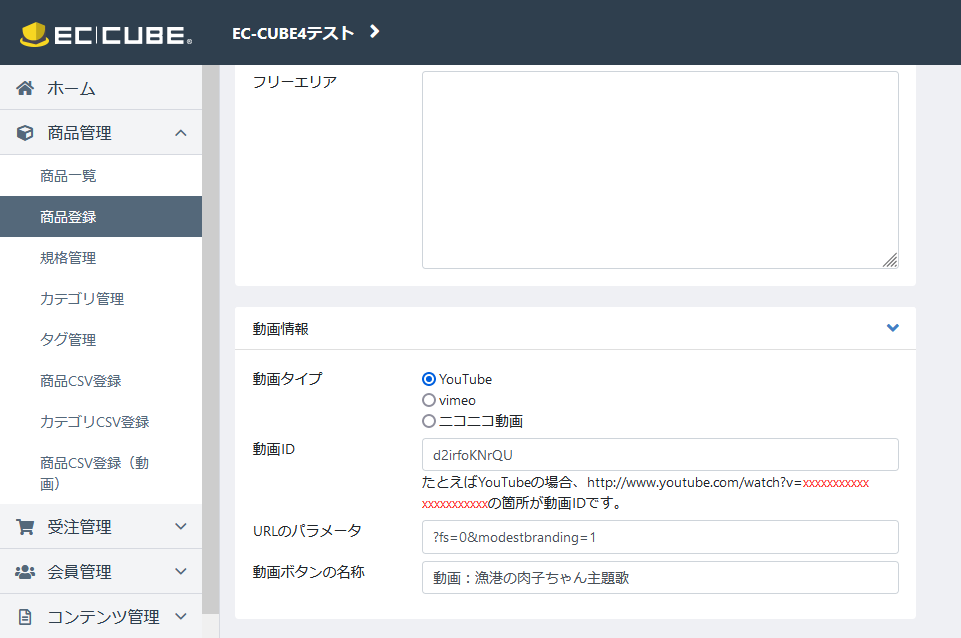Click the document icon for コンテンツ管理

(25, 617)
